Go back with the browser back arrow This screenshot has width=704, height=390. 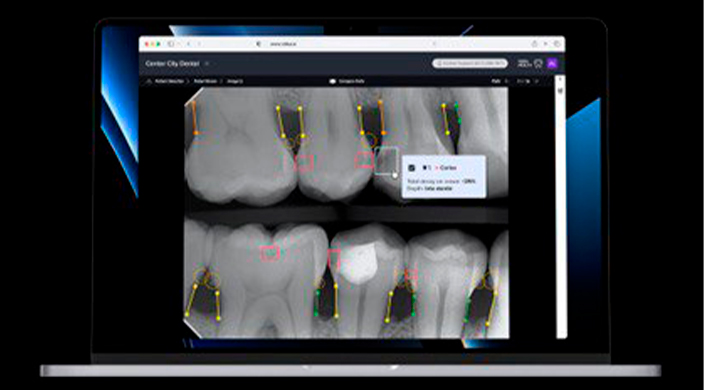(189, 44)
